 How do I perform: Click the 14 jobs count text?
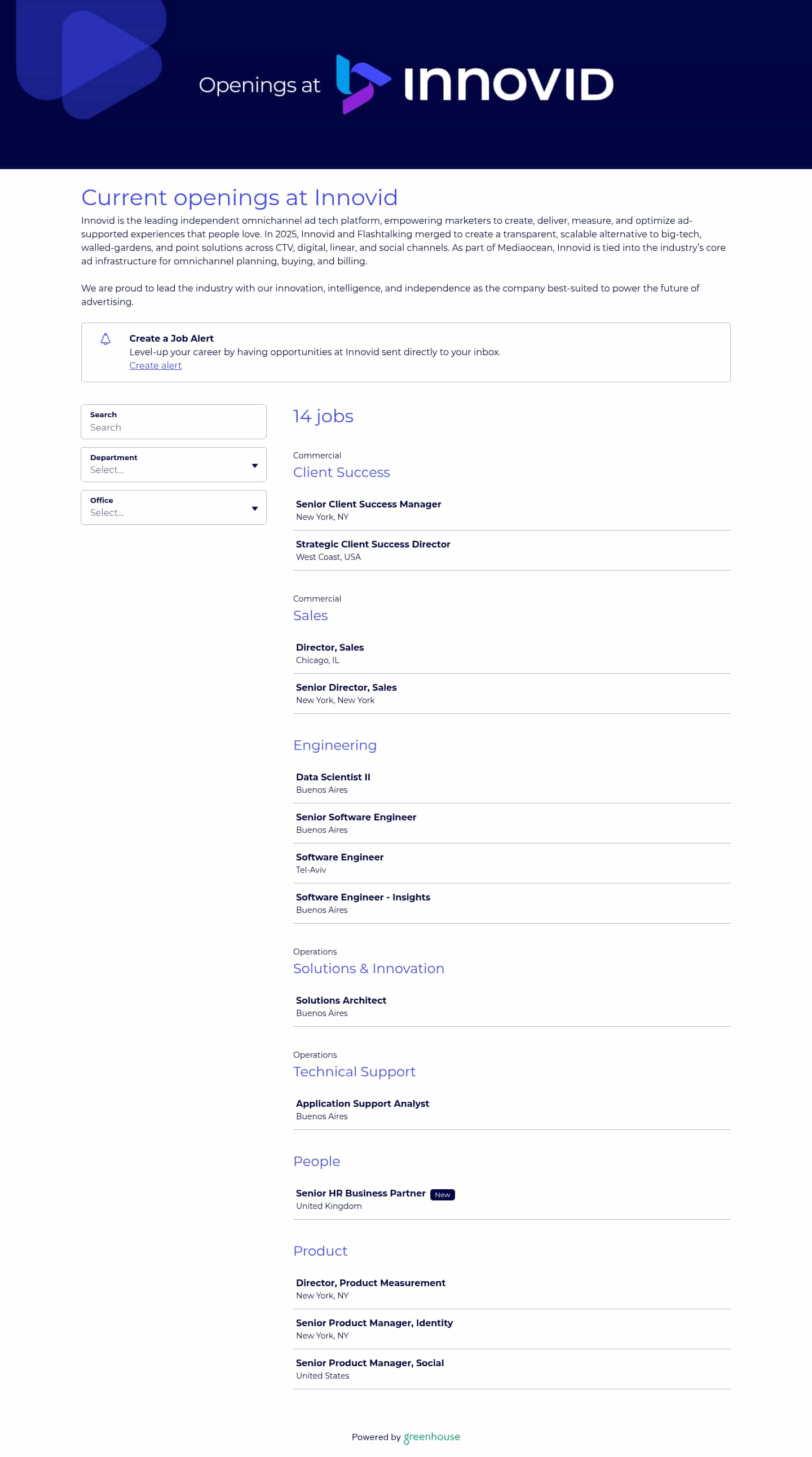tap(323, 416)
